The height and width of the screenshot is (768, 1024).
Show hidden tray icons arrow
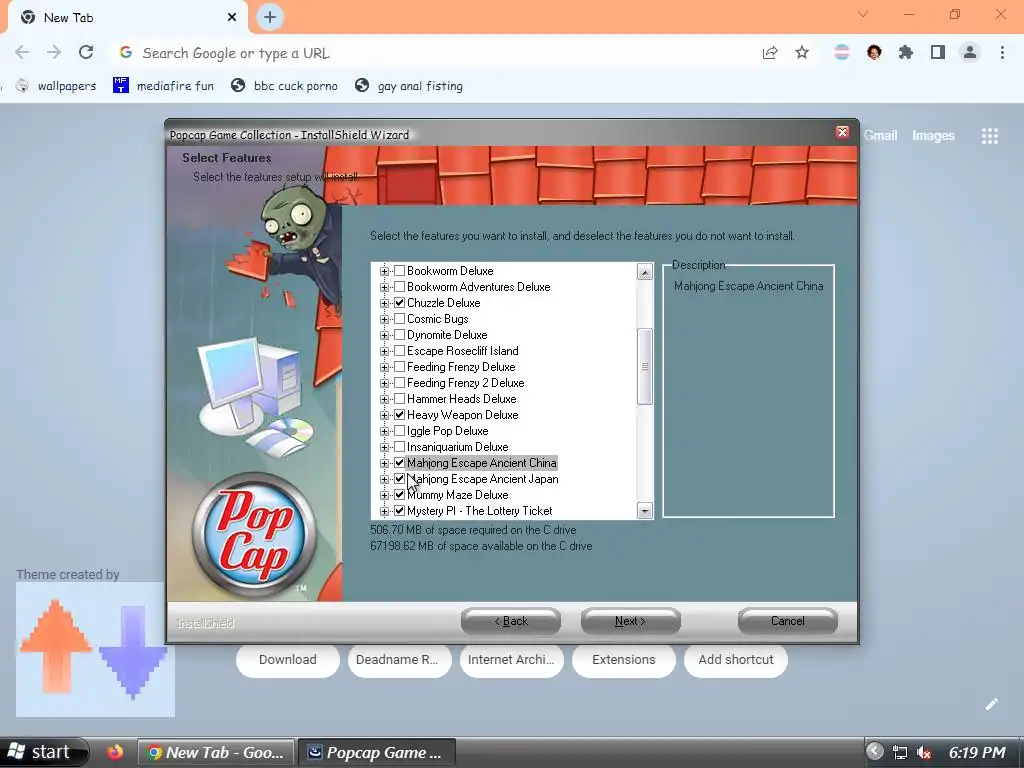(x=875, y=752)
